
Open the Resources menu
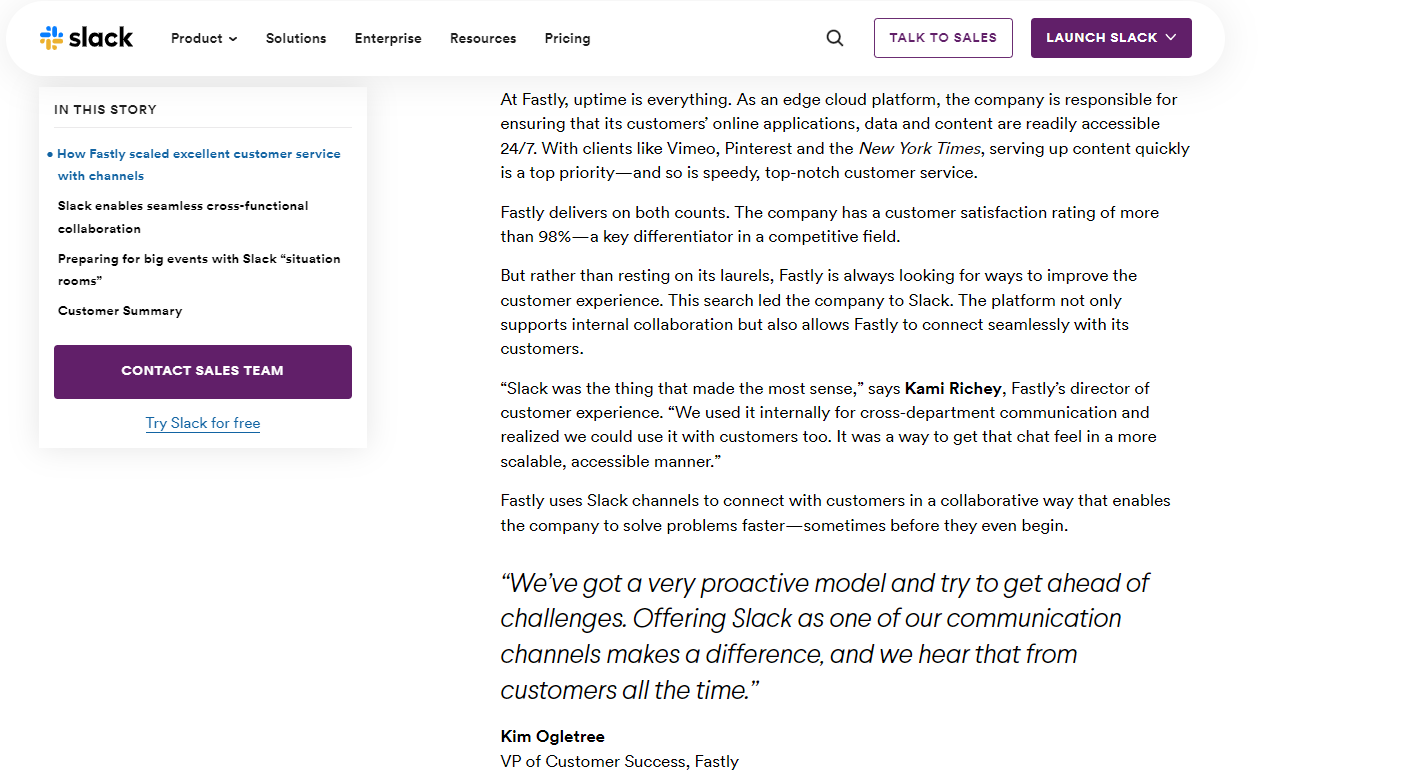(483, 38)
